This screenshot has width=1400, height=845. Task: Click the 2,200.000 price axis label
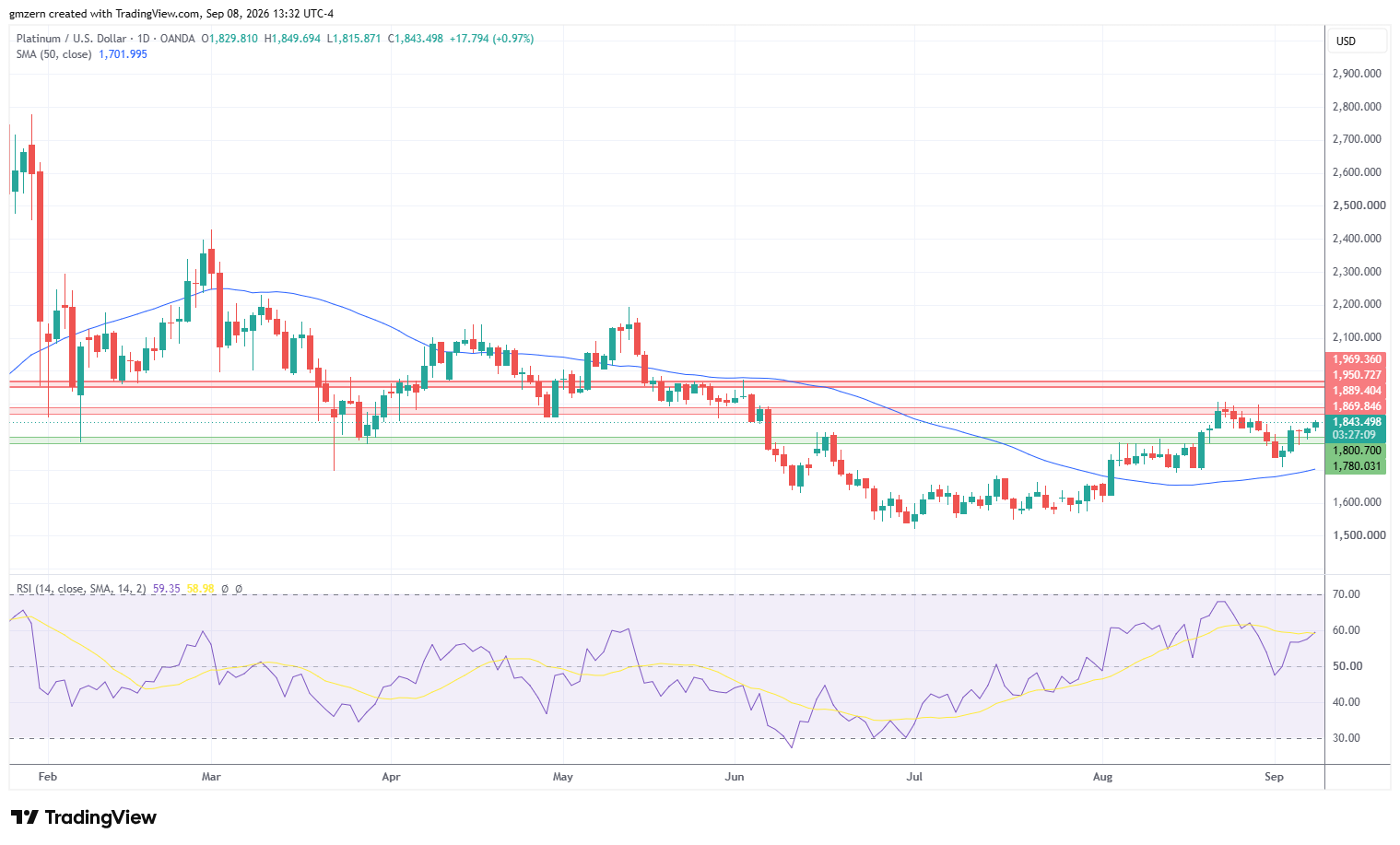point(1357,304)
